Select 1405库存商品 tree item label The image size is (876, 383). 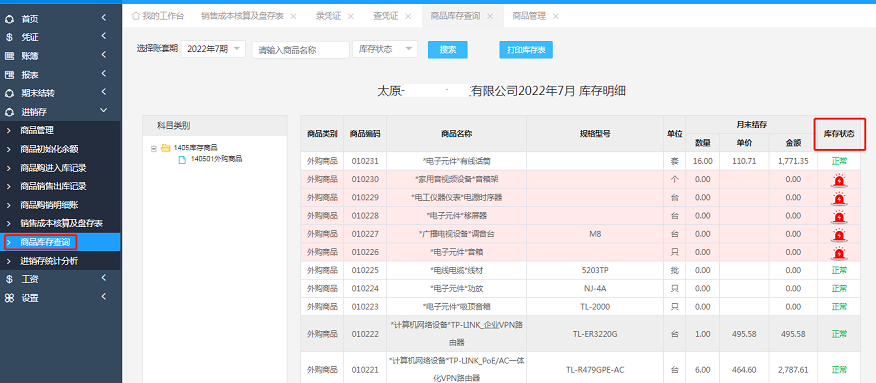(x=196, y=148)
